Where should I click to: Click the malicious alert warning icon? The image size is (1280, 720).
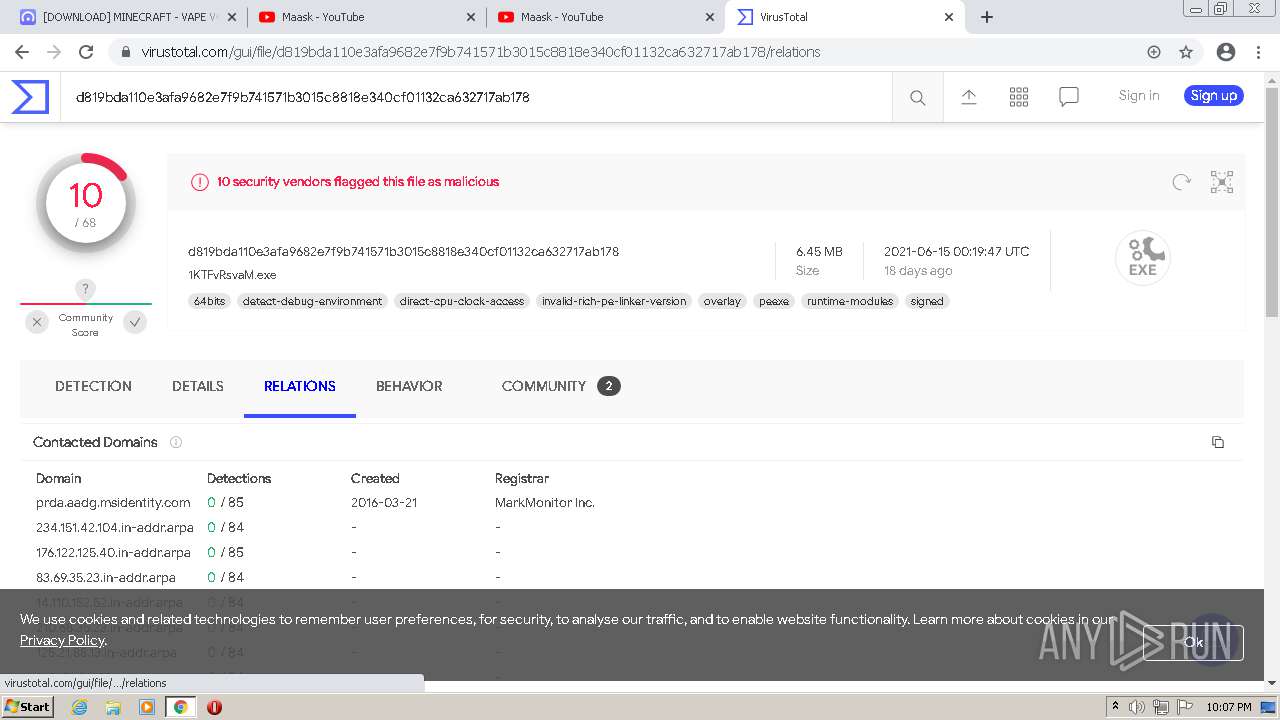tap(200, 182)
